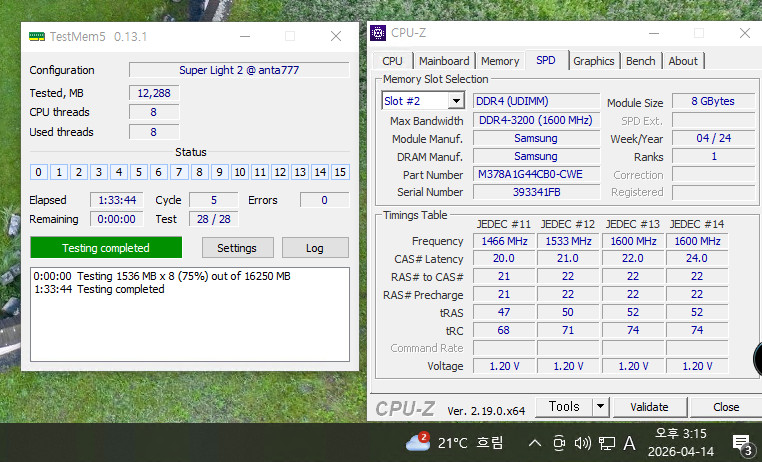This screenshot has height=462, width=762.
Task: Click the IME language indicator A
Action: pos(629,443)
